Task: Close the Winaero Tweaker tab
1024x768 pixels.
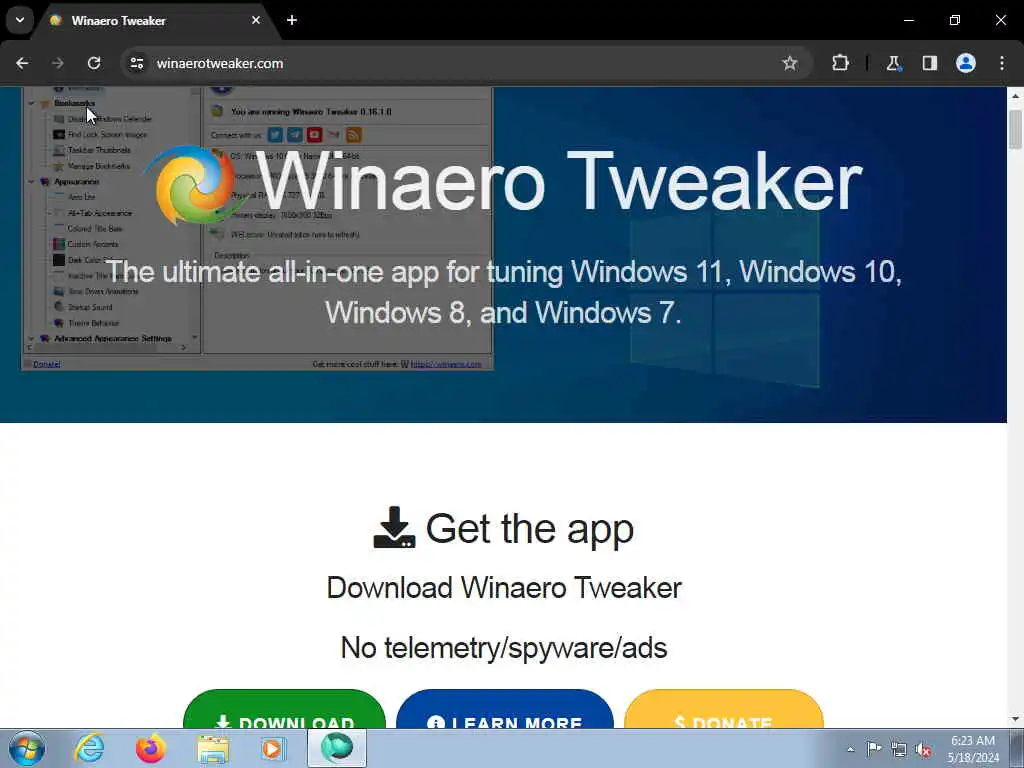Action: tap(256, 20)
